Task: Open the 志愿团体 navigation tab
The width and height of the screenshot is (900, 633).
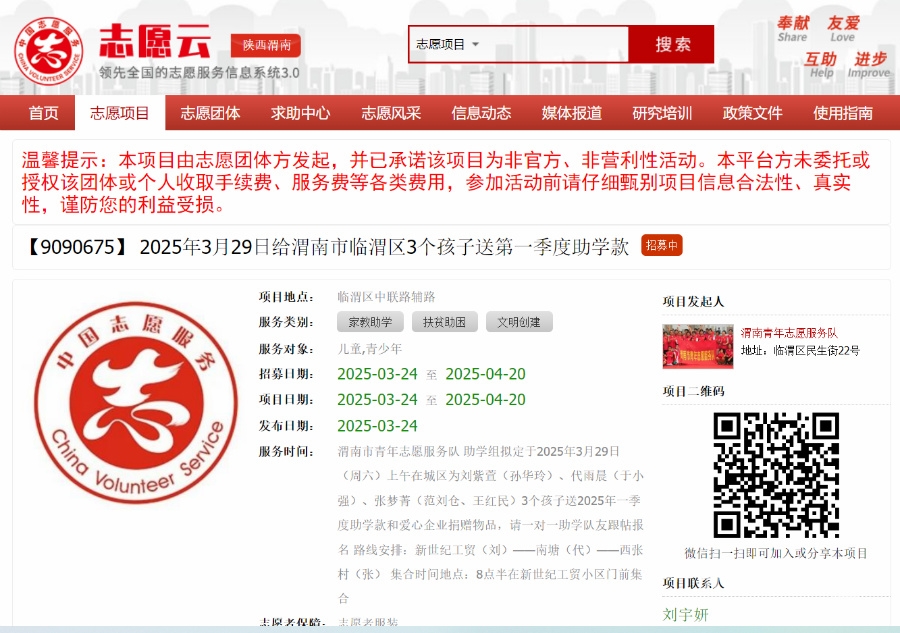Action: (210, 113)
